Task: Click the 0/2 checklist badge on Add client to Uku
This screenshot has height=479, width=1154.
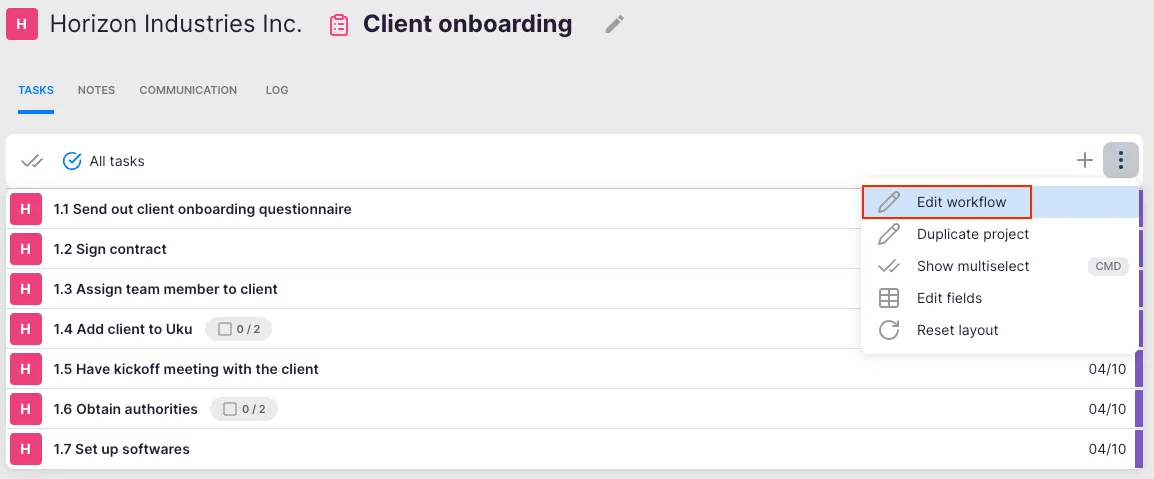Action: [x=238, y=329]
